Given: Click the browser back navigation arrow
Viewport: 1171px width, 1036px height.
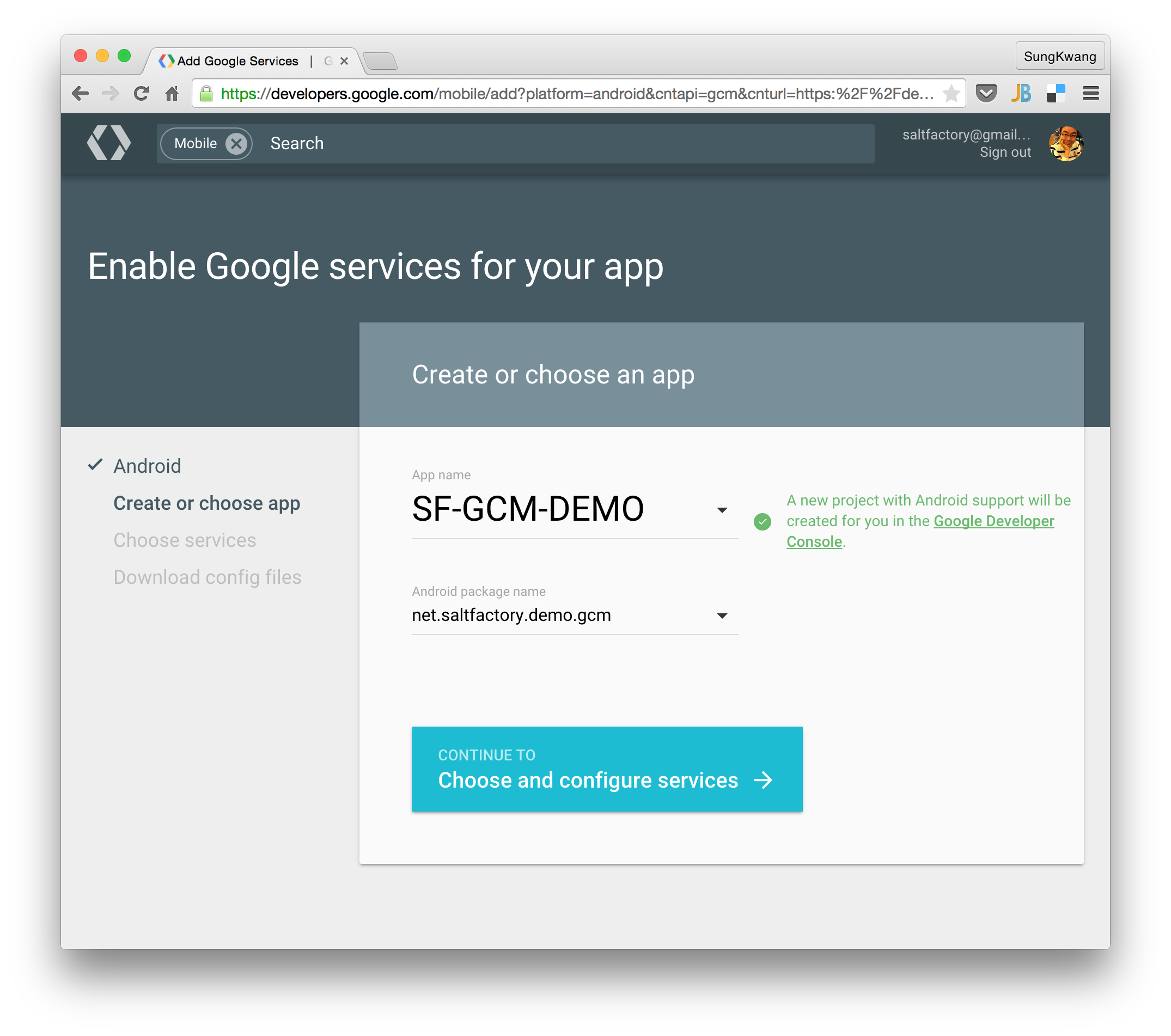Looking at the screenshot, I should 80,92.
